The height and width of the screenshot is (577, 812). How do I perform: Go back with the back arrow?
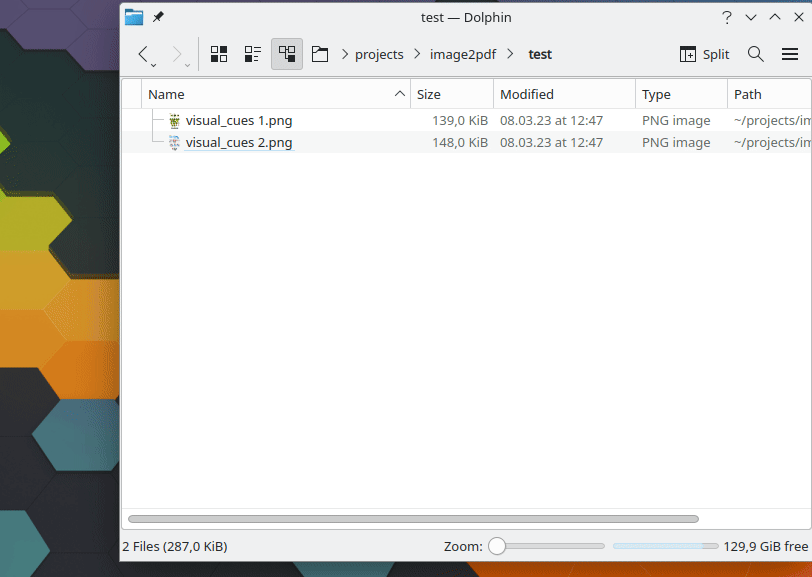[143, 53]
